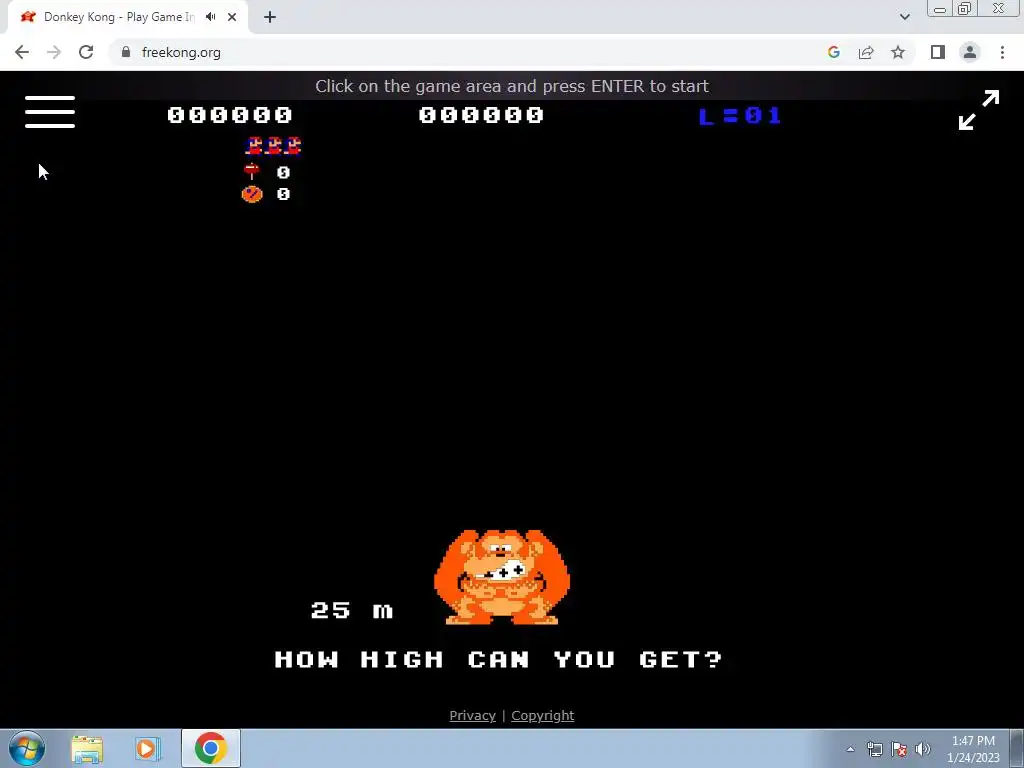Select the Donkey Kong browser tab
Image resolution: width=1024 pixels, height=768 pixels.
[128, 17]
